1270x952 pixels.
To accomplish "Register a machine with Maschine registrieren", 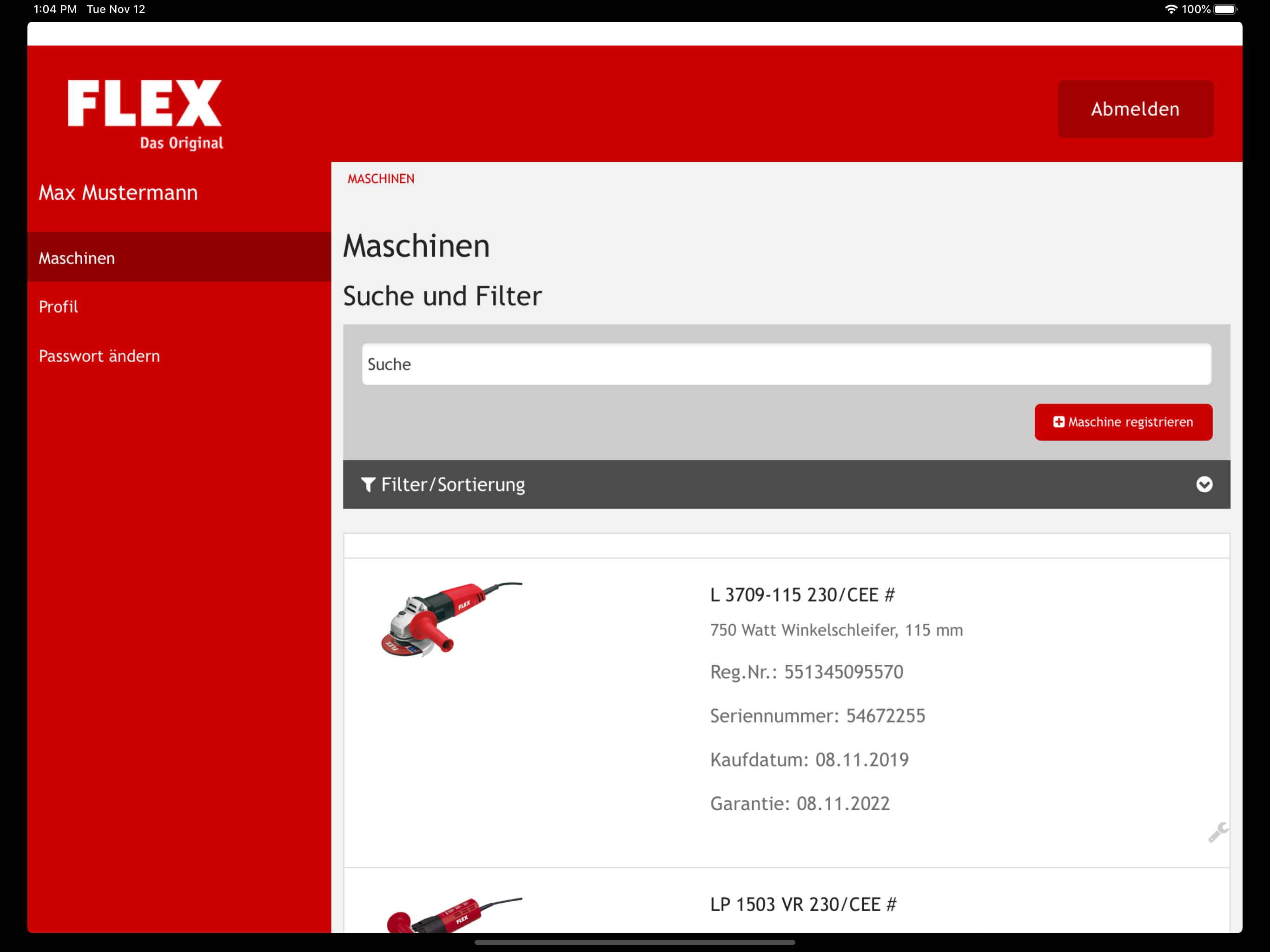I will [x=1123, y=422].
